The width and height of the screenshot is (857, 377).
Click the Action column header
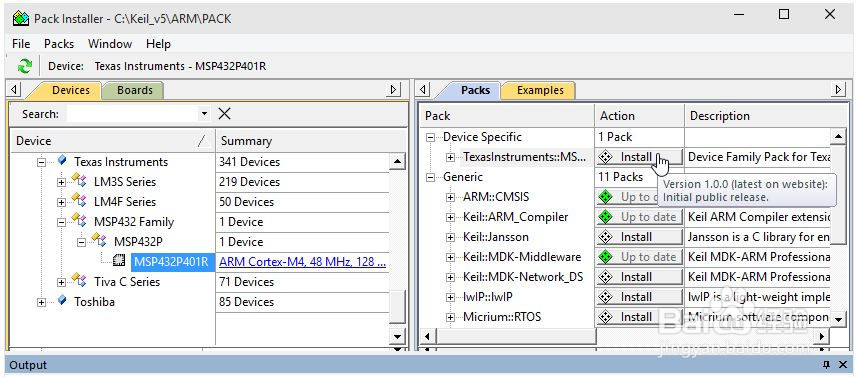pyautogui.click(x=639, y=116)
